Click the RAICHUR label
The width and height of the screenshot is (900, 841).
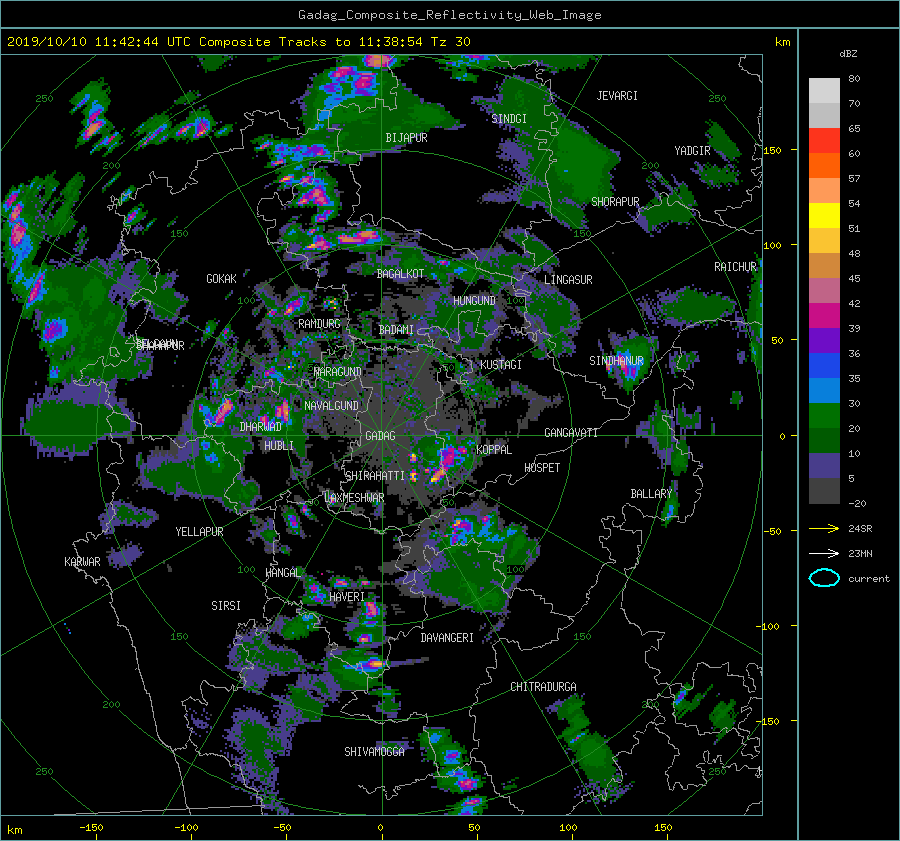[735, 267]
